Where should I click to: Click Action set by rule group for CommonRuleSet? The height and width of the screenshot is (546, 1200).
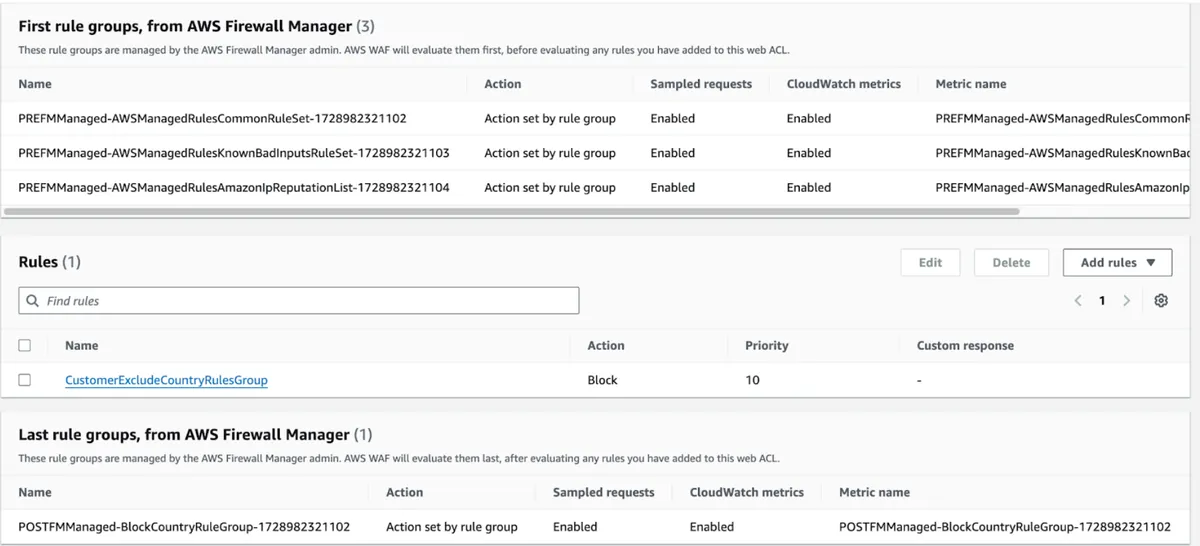tap(550, 119)
